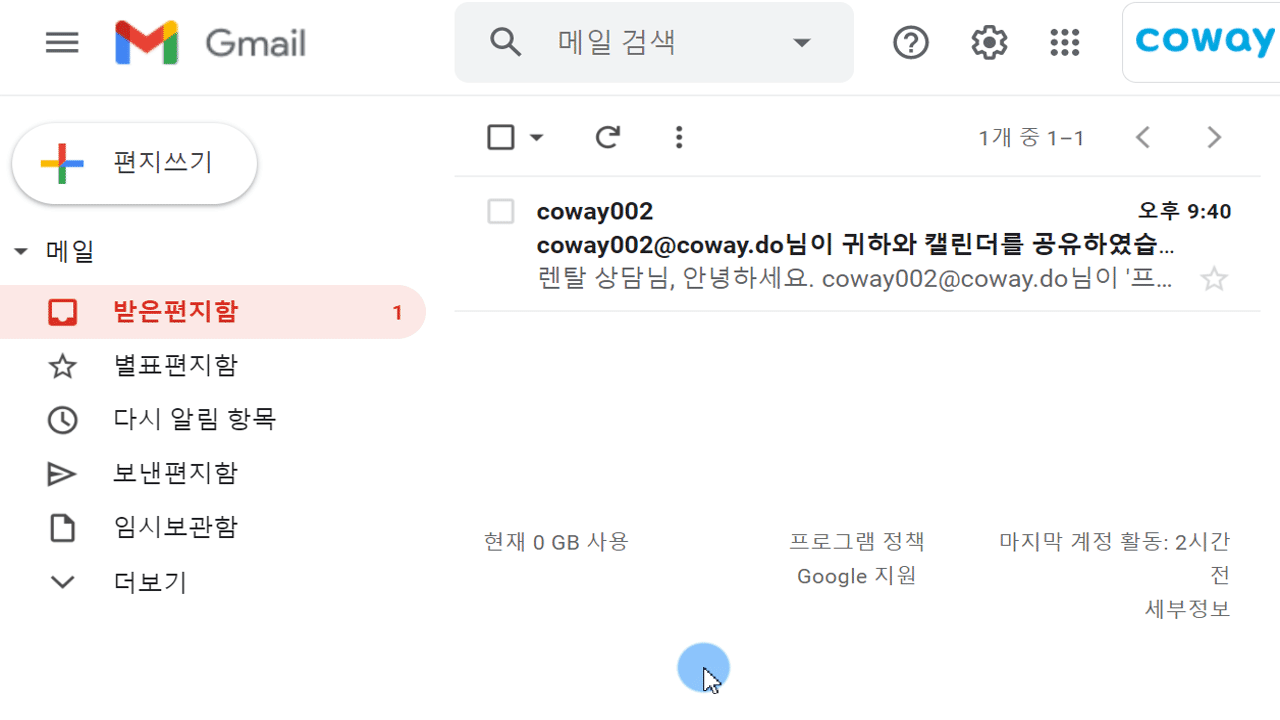Open the 프로그램 정책 link
The image size is (1280, 720).
click(x=857, y=542)
